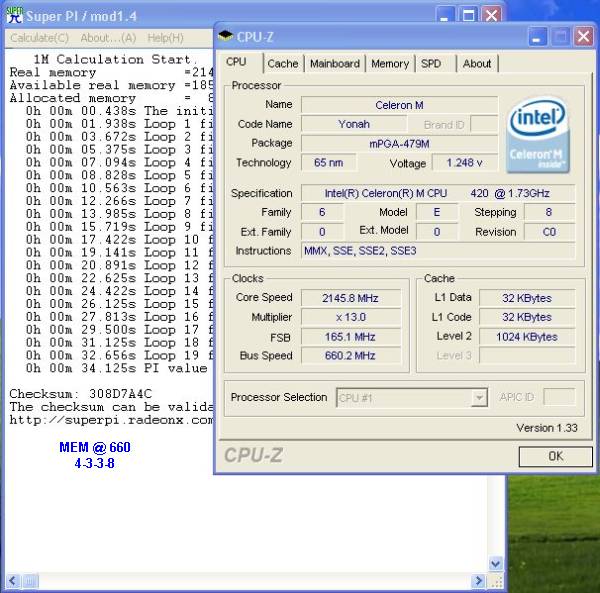Close the Super PI window
Viewport: 600px width, 593px height.
click(491, 15)
